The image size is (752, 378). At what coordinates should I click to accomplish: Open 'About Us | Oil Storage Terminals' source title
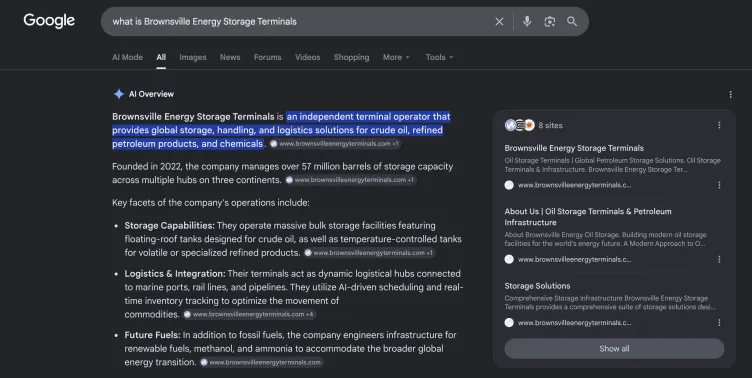pyautogui.click(x=588, y=217)
